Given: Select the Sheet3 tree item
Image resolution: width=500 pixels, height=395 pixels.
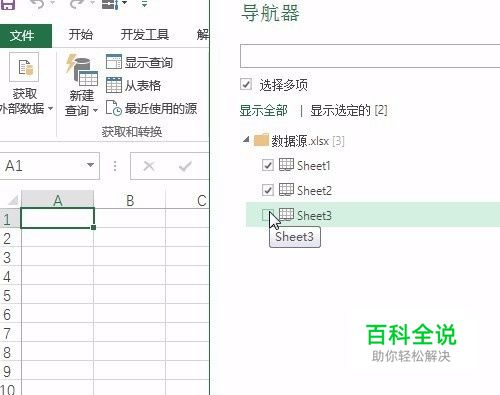Looking at the screenshot, I should (373, 215).
